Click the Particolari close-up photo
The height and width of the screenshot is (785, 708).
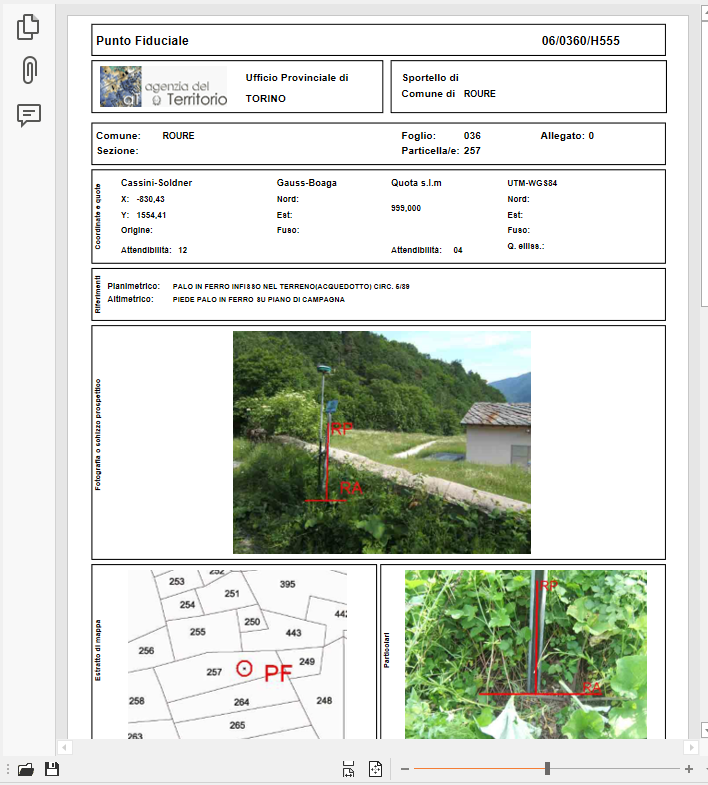(525, 654)
